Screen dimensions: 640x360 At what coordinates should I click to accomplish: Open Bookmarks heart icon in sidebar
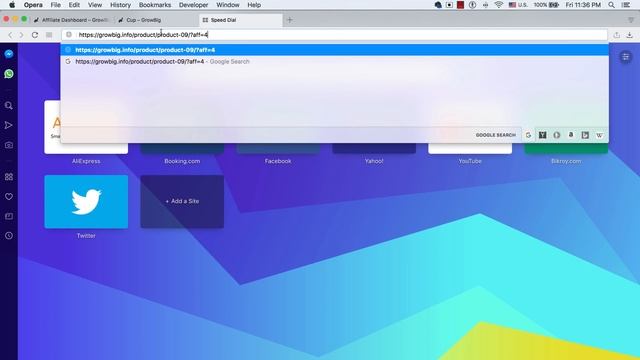tap(9, 196)
